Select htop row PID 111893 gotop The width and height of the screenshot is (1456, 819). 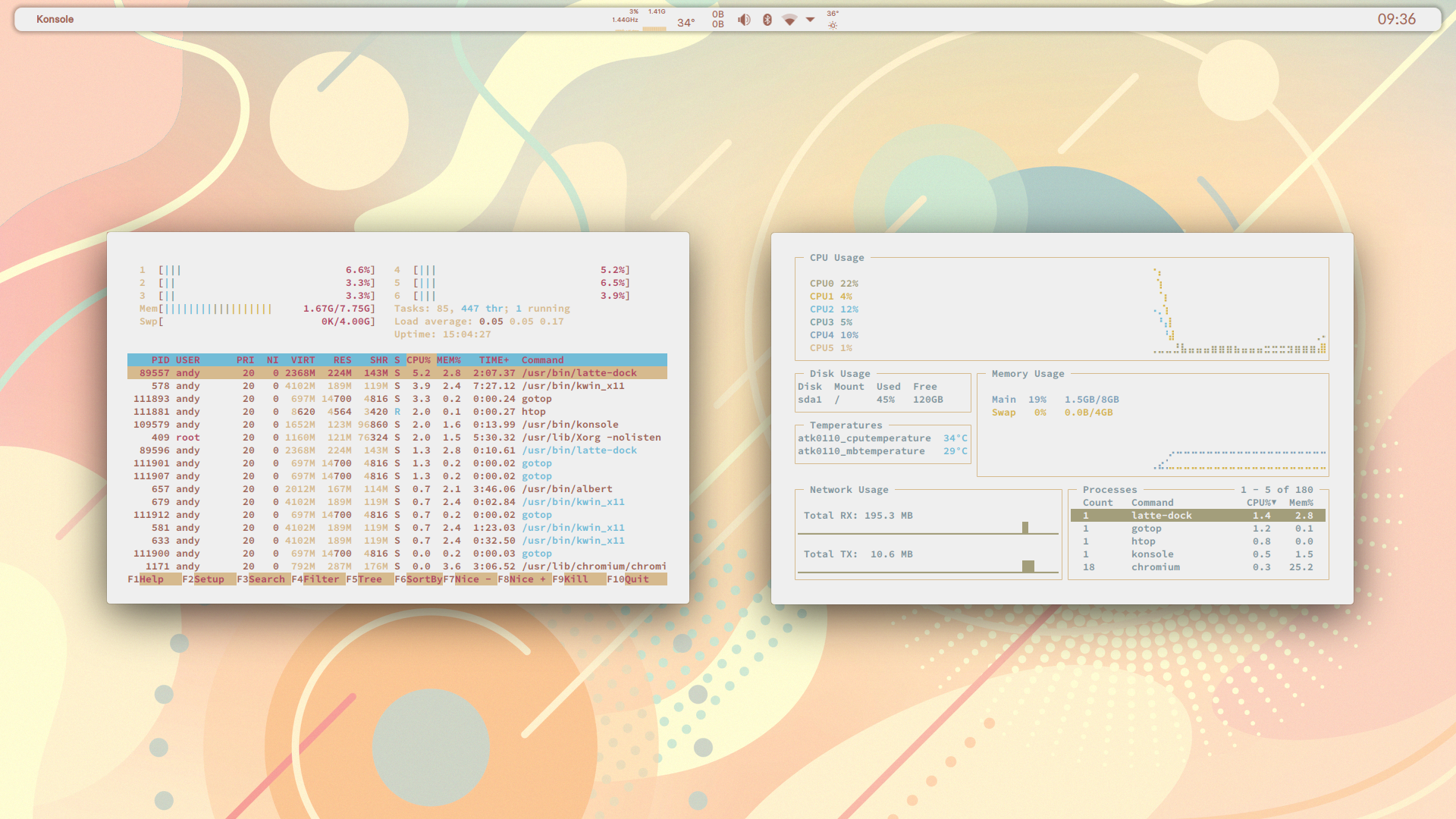pos(397,399)
